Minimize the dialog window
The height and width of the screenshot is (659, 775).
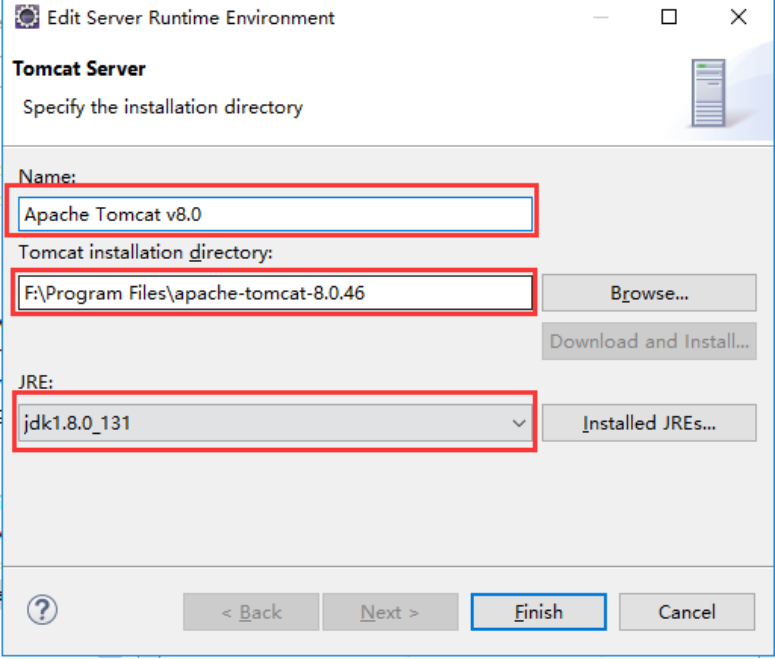click(601, 17)
